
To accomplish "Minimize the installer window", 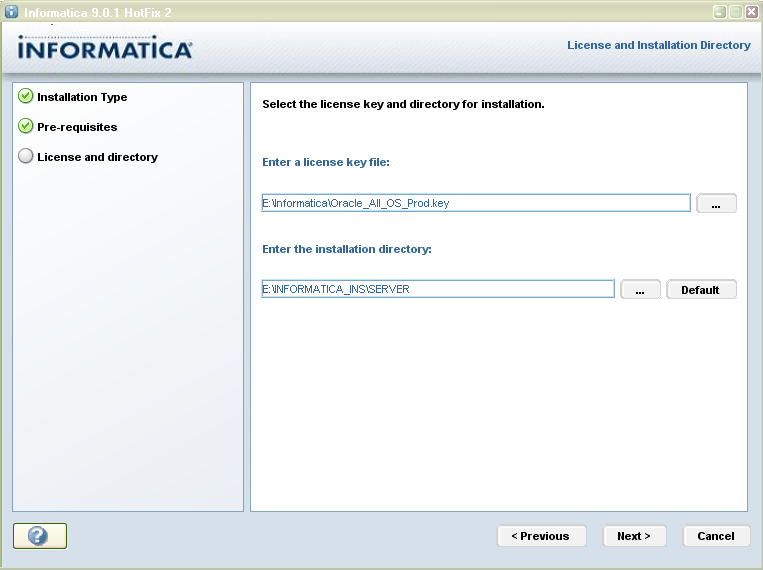I will click(720, 12).
